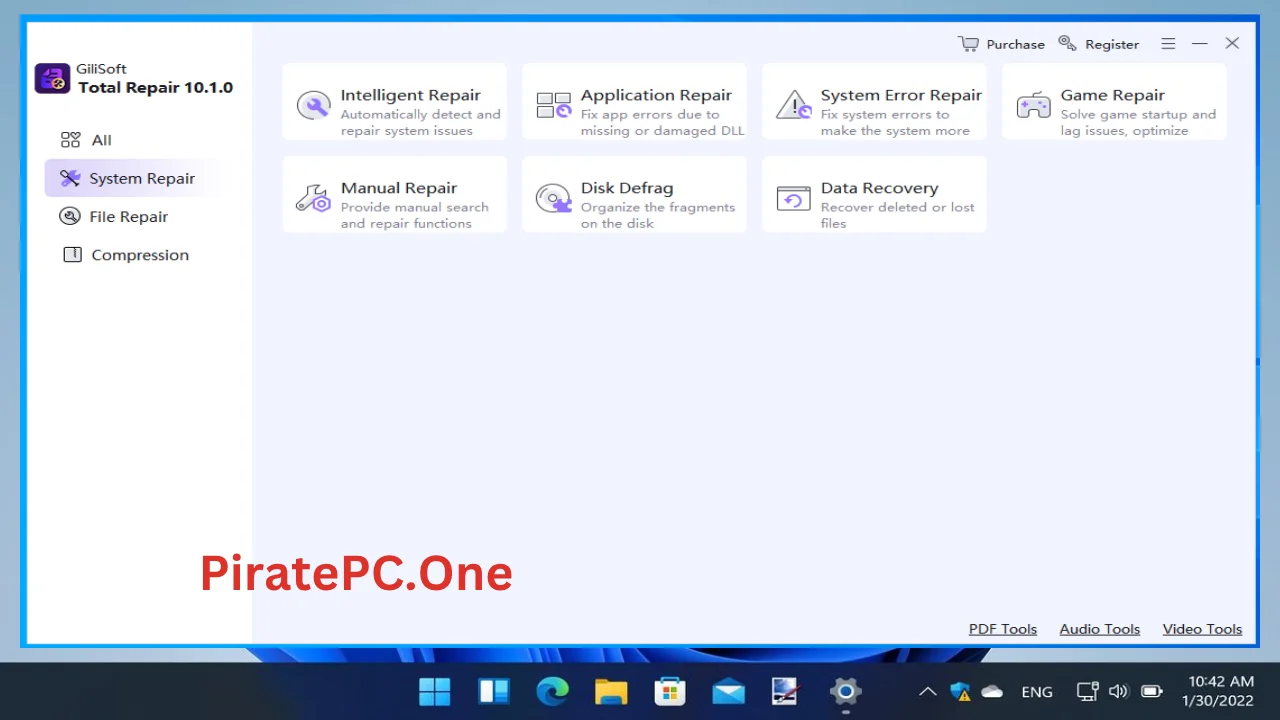Open Widgets from the taskbar
The image size is (1280, 720).
pos(494,691)
